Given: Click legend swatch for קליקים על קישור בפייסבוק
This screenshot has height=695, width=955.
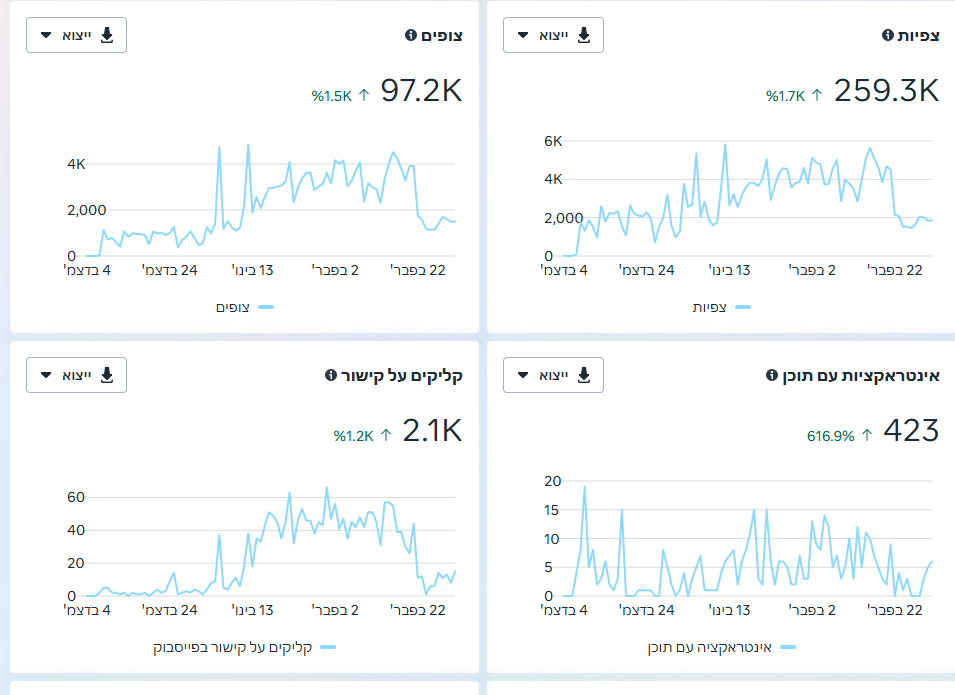Looking at the screenshot, I should (x=328, y=647).
